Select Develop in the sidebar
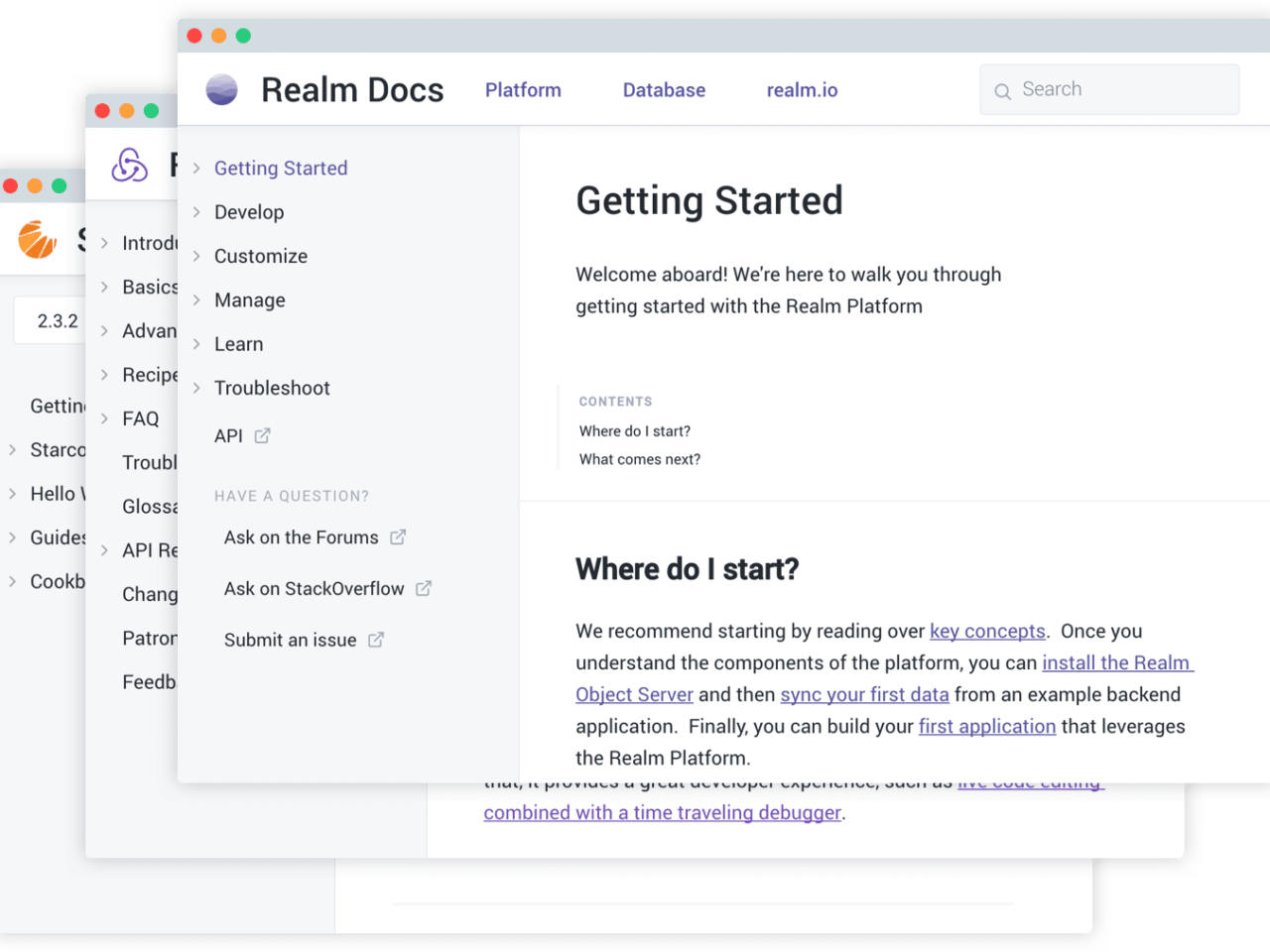The width and height of the screenshot is (1270, 952). coord(249,212)
